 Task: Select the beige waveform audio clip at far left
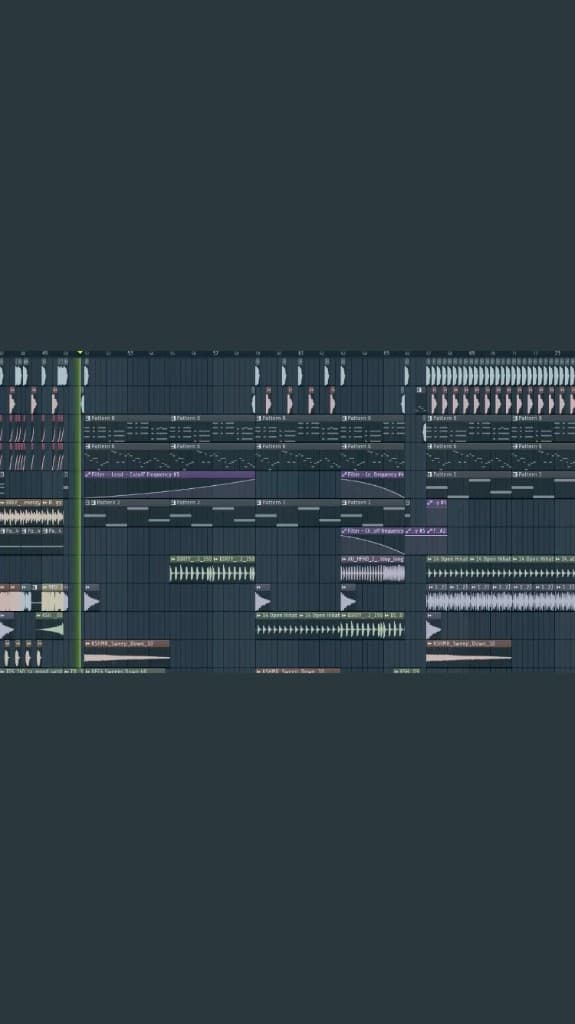[x=31, y=513]
